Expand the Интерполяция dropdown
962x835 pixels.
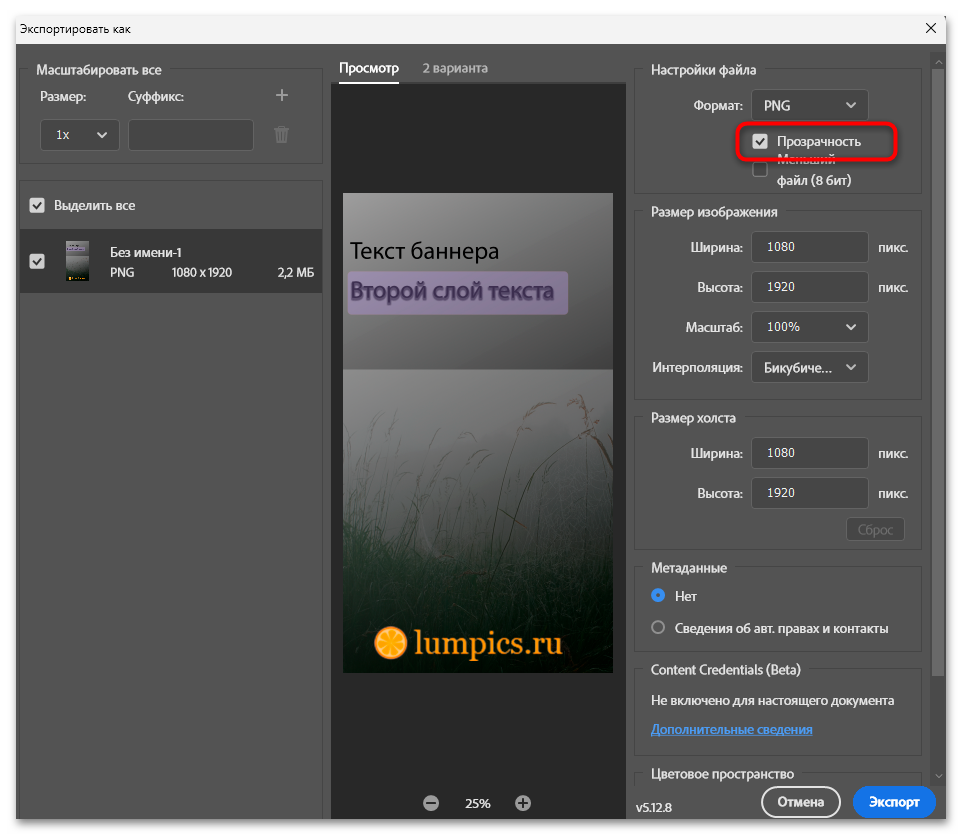pyautogui.click(x=809, y=367)
